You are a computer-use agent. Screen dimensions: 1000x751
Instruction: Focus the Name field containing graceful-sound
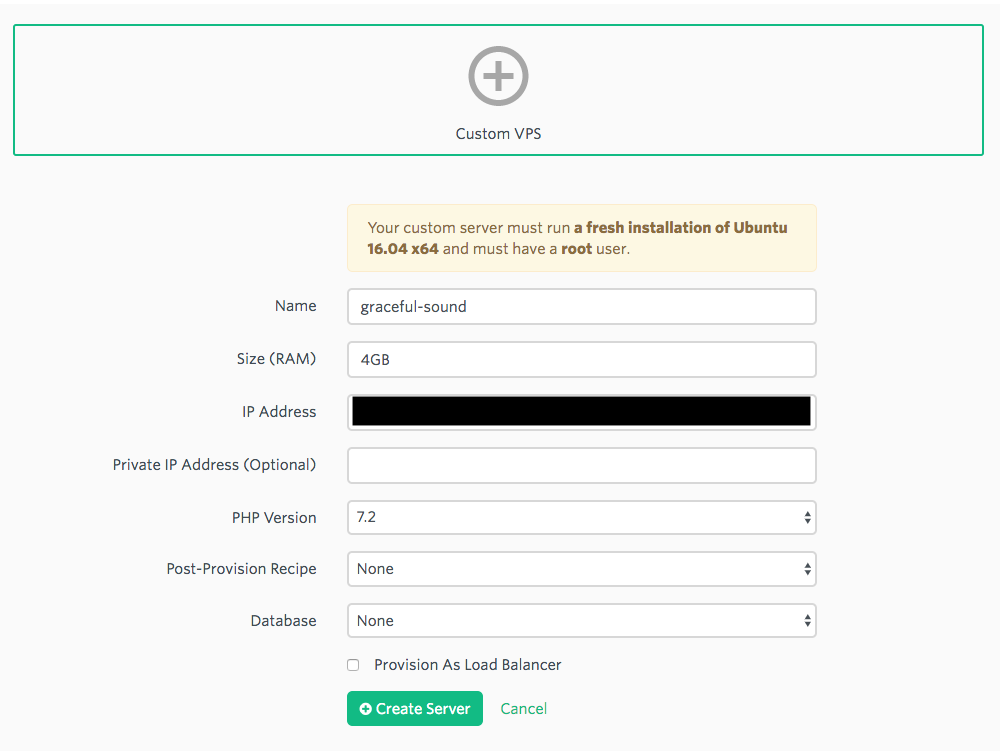pos(582,307)
